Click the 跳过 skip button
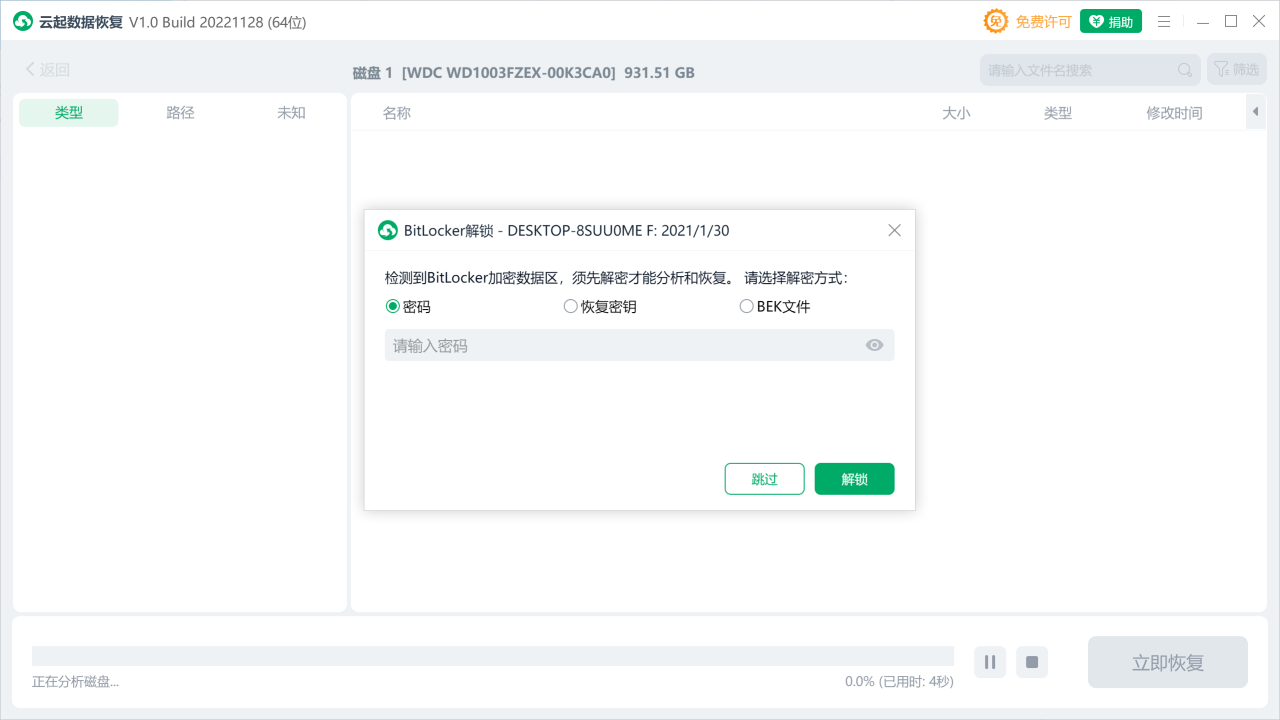This screenshot has width=1280, height=720. click(x=764, y=478)
